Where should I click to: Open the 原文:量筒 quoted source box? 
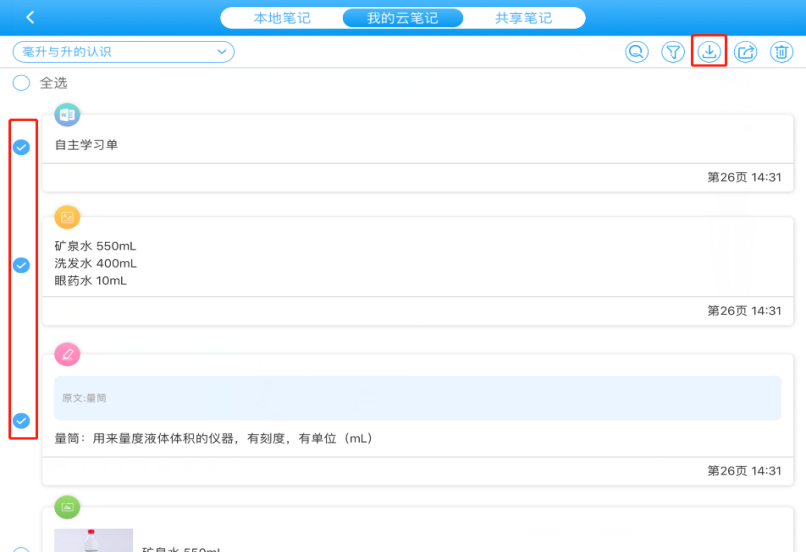tap(417, 398)
